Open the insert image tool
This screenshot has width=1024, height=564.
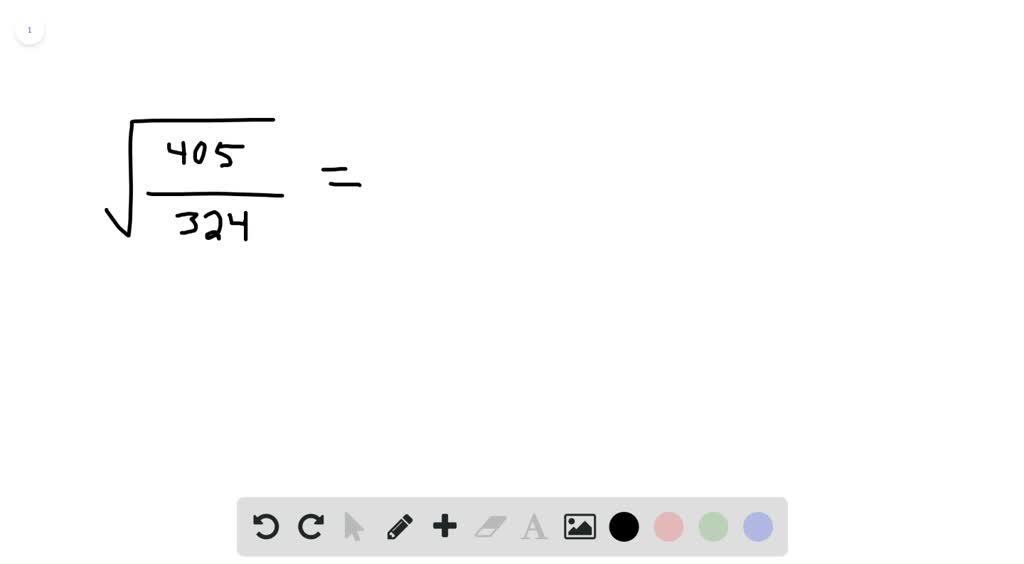click(x=580, y=527)
